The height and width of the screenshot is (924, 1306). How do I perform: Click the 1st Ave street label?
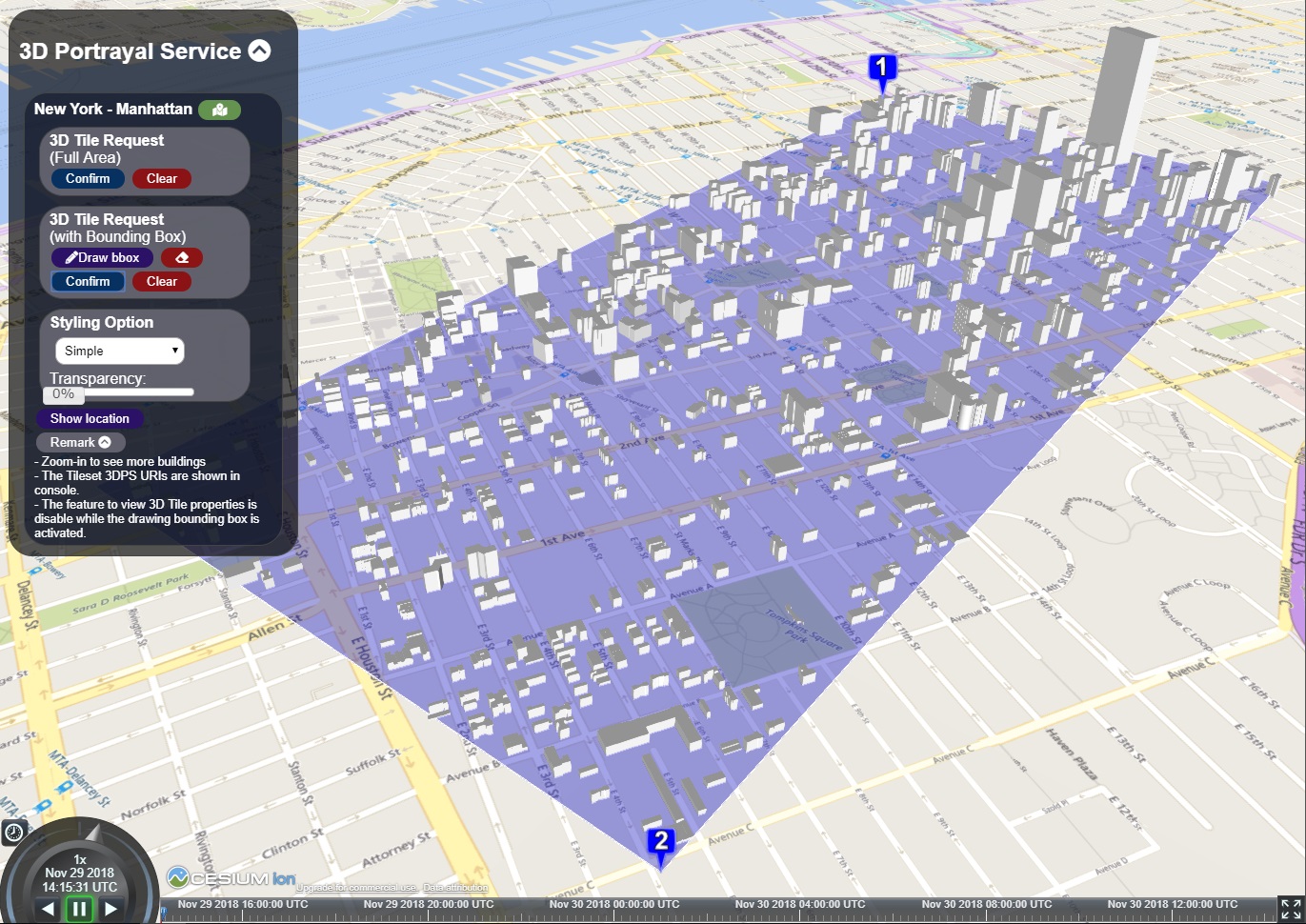pyautogui.click(x=563, y=539)
